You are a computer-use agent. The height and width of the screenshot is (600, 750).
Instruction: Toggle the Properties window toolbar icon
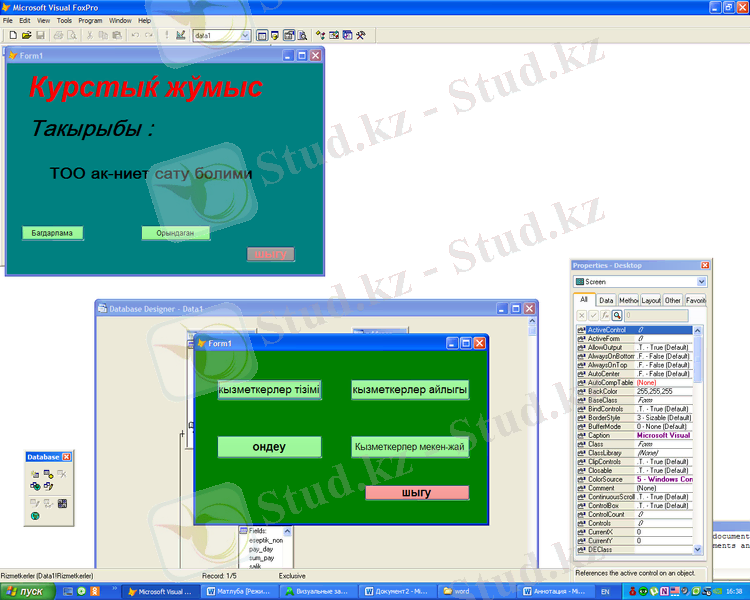289,35
